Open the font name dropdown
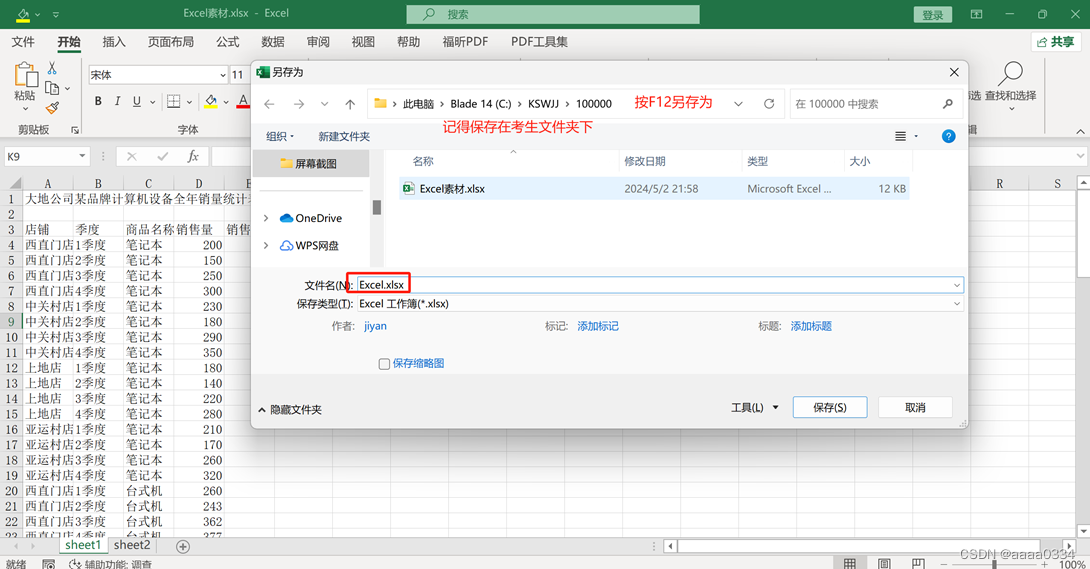1090x569 pixels. point(222,75)
